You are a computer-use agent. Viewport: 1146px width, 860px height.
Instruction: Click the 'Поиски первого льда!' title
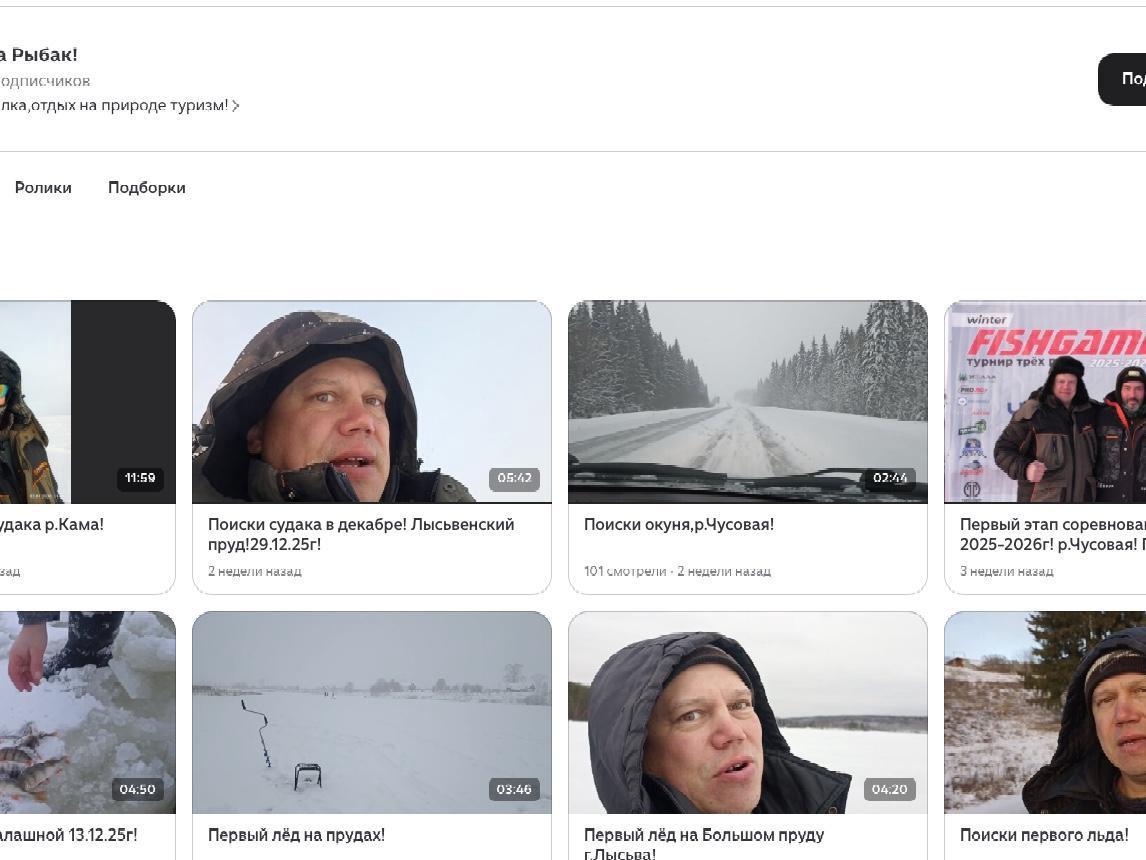point(1044,835)
